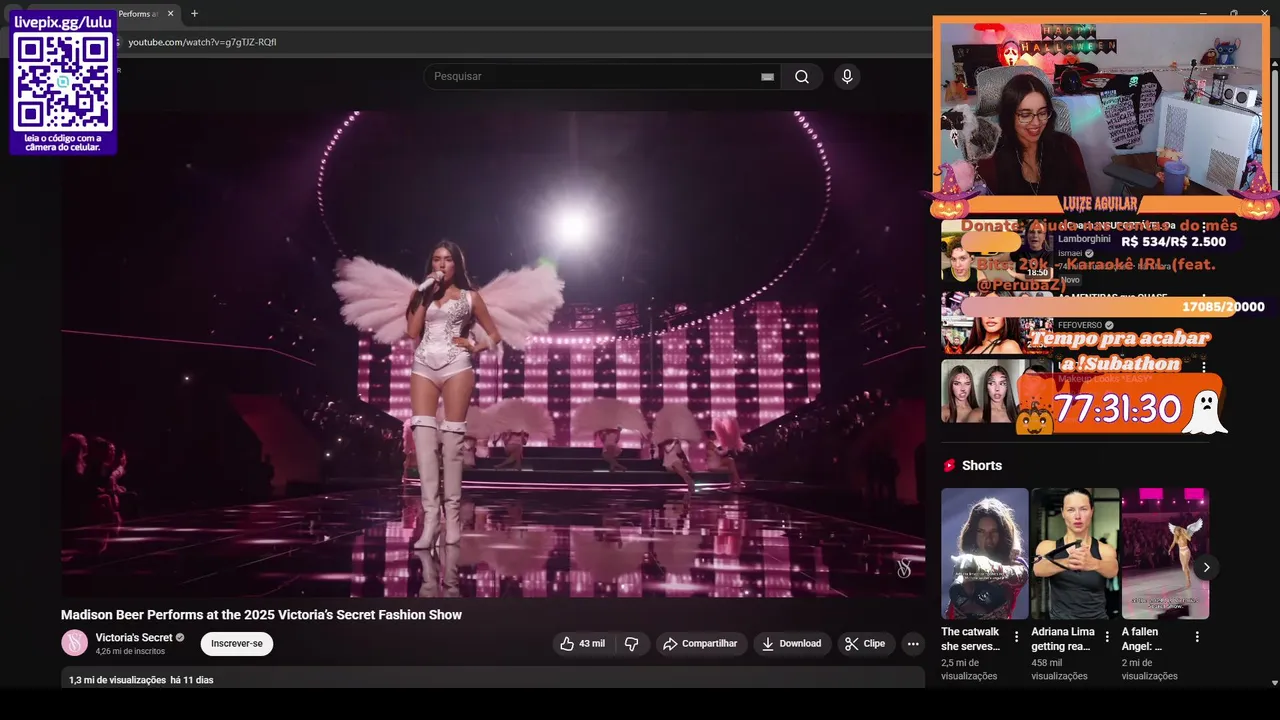Click the video title 'Madison Beer Performs at...'
The width and height of the screenshot is (1280, 720).
(x=261, y=615)
